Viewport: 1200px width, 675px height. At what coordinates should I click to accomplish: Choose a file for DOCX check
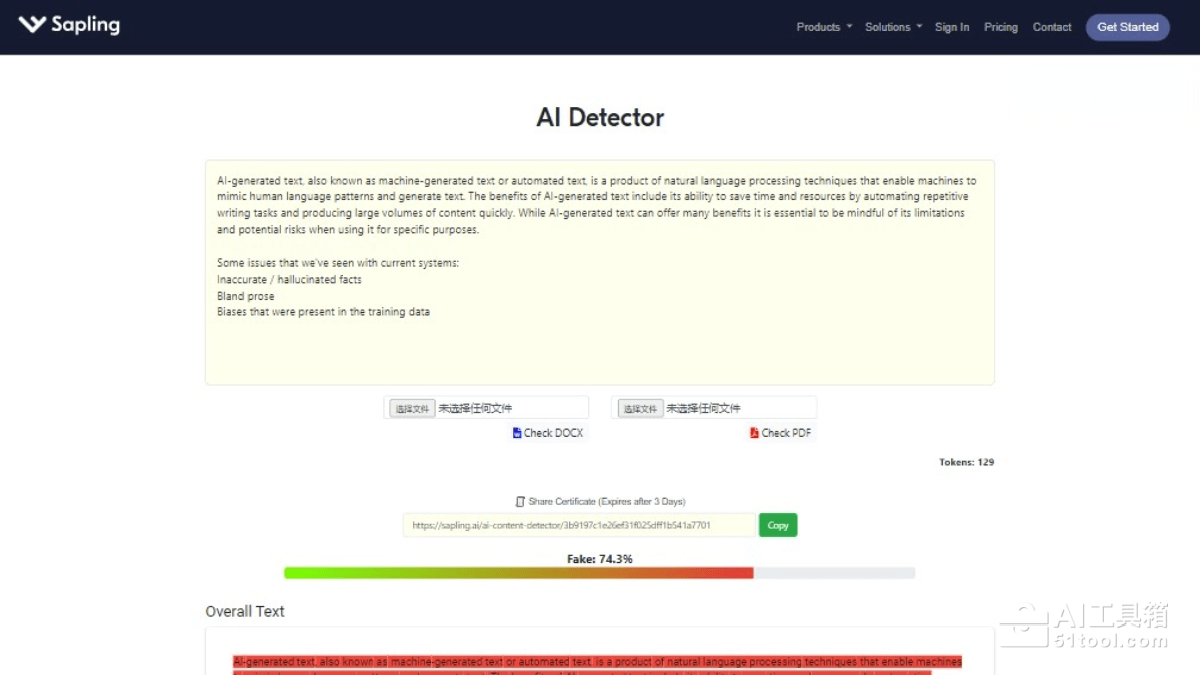tap(412, 408)
